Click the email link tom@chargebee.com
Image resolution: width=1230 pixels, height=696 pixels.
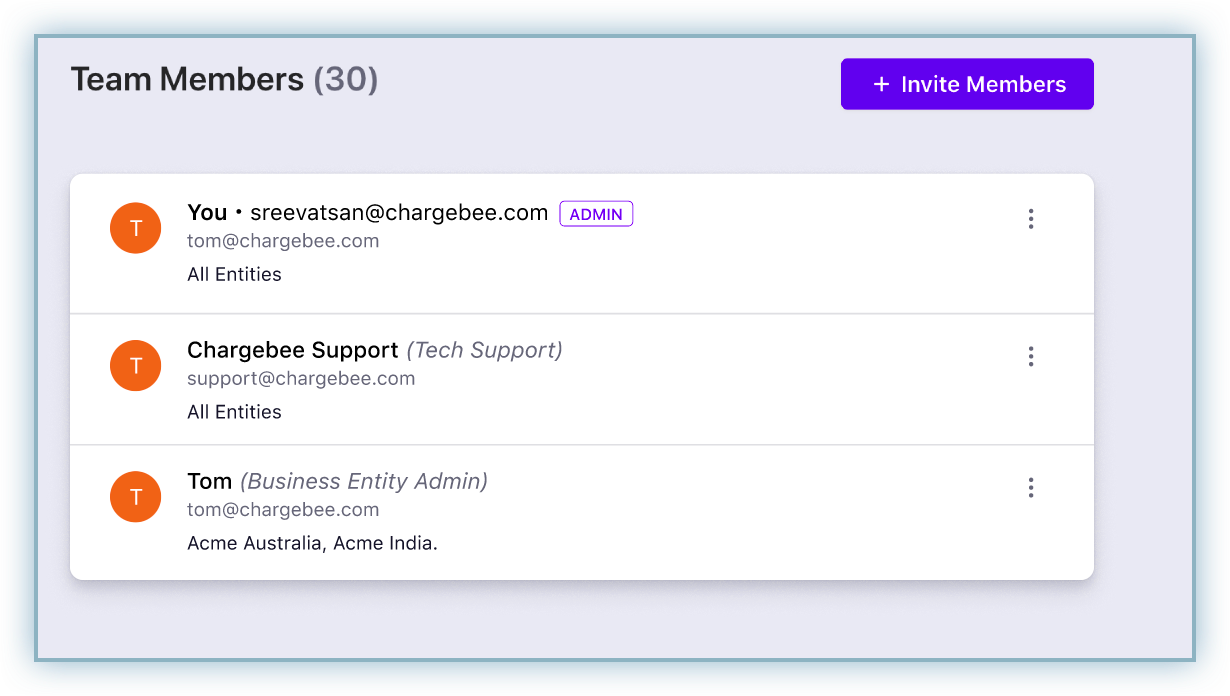click(283, 241)
